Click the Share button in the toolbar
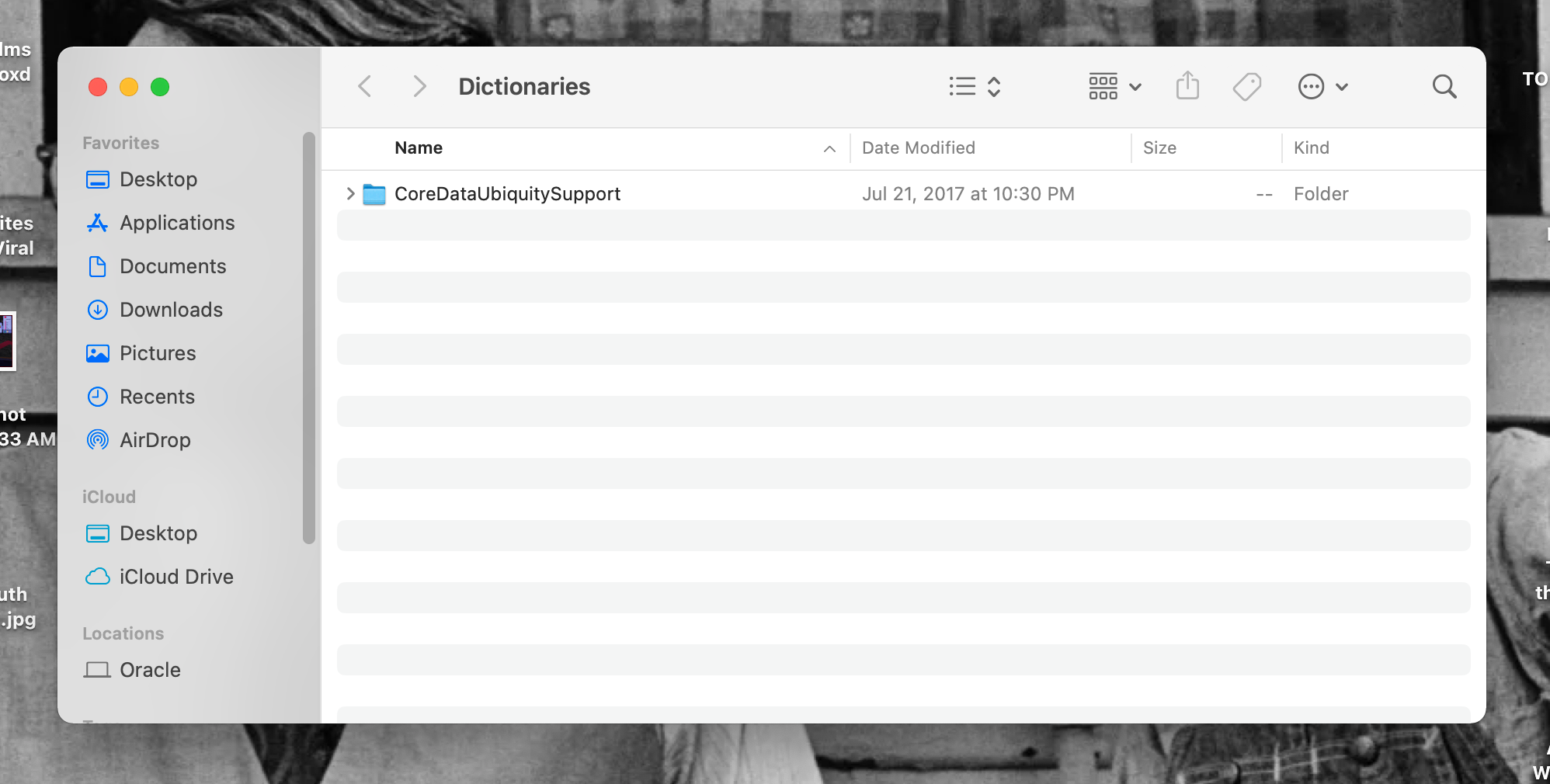Image resolution: width=1550 pixels, height=784 pixels. 1187,86
